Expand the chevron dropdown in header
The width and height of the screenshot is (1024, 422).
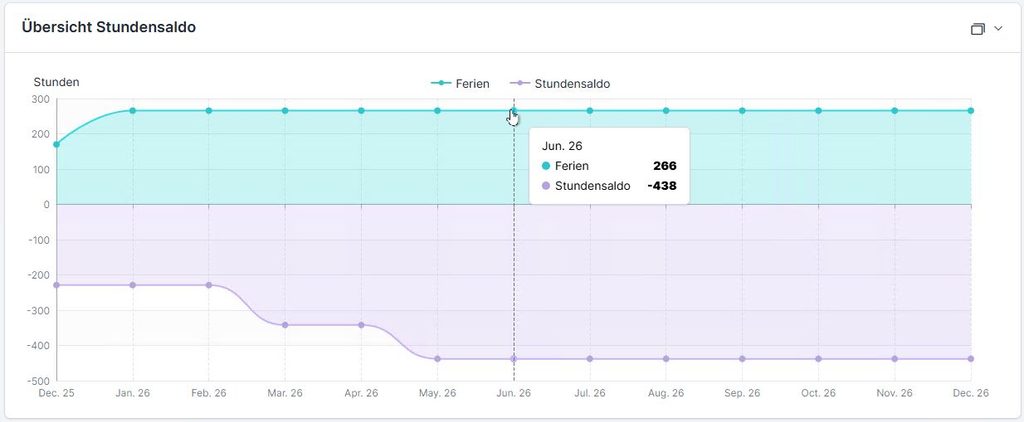click(997, 29)
